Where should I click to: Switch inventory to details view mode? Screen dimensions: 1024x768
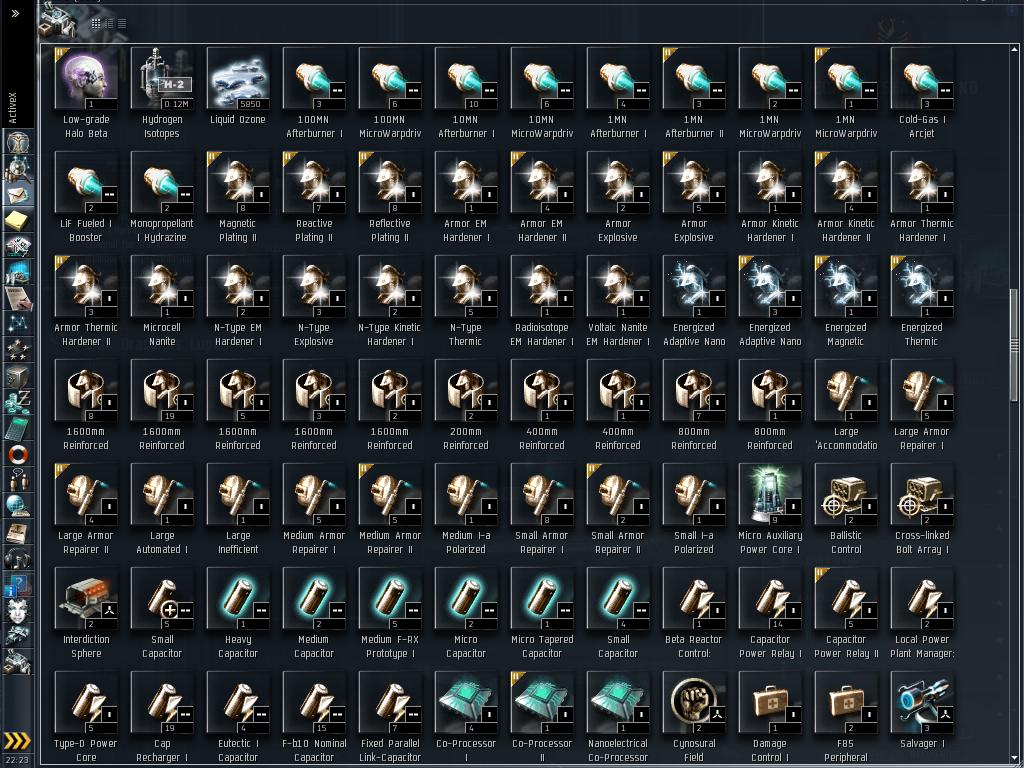click(x=109, y=24)
